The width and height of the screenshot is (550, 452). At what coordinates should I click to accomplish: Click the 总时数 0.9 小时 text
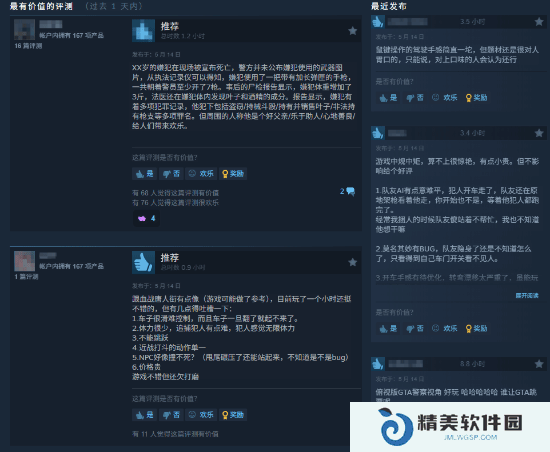pos(183,268)
